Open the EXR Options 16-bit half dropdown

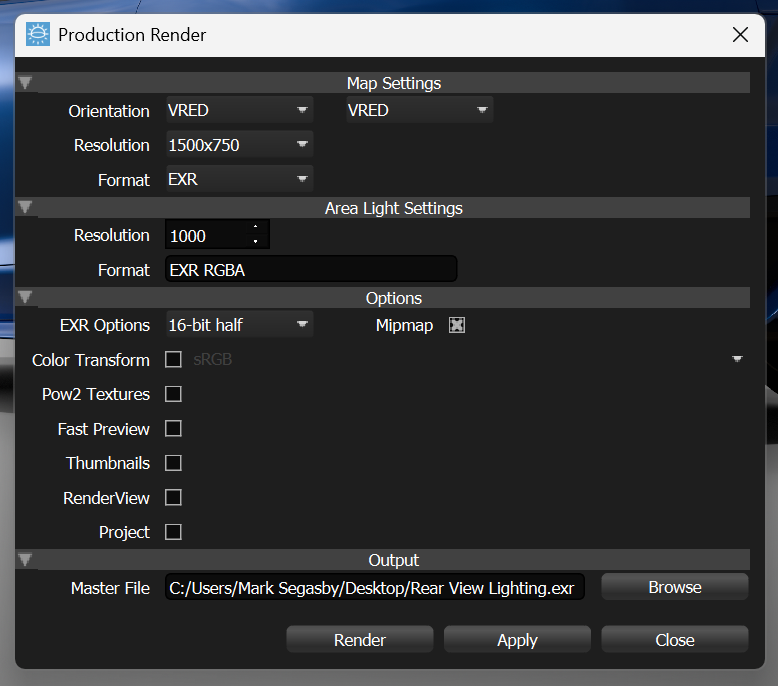240,325
